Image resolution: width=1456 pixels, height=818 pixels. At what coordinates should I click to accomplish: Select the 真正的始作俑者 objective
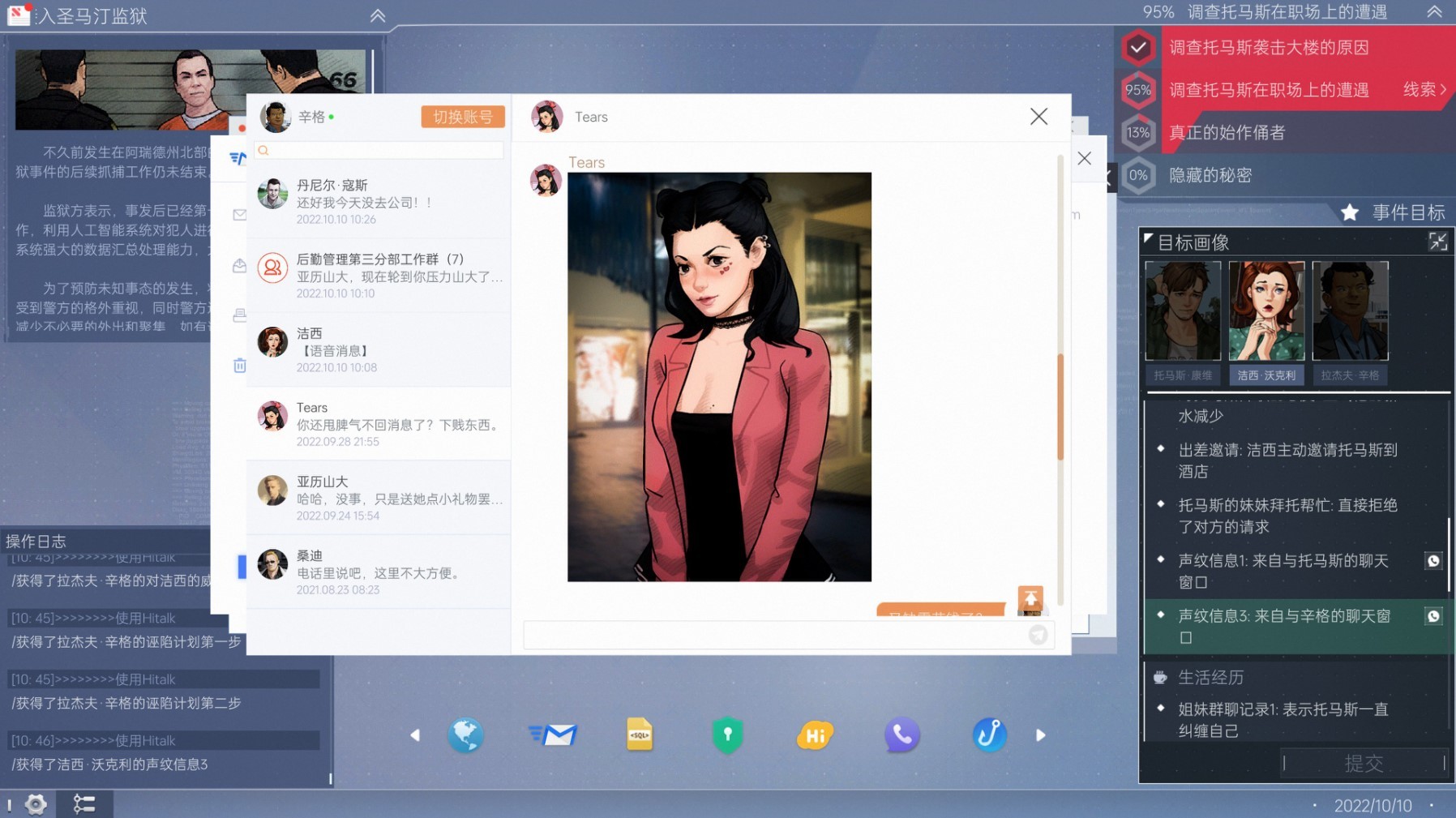tap(1227, 132)
